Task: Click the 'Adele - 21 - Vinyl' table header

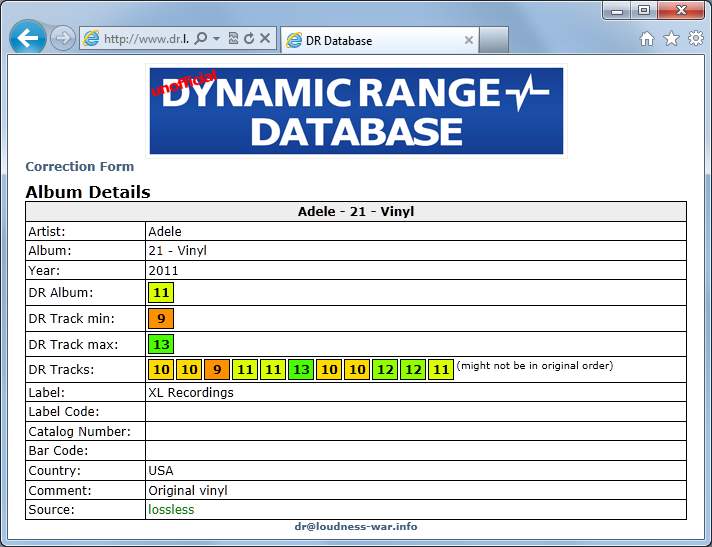Action: 356,212
